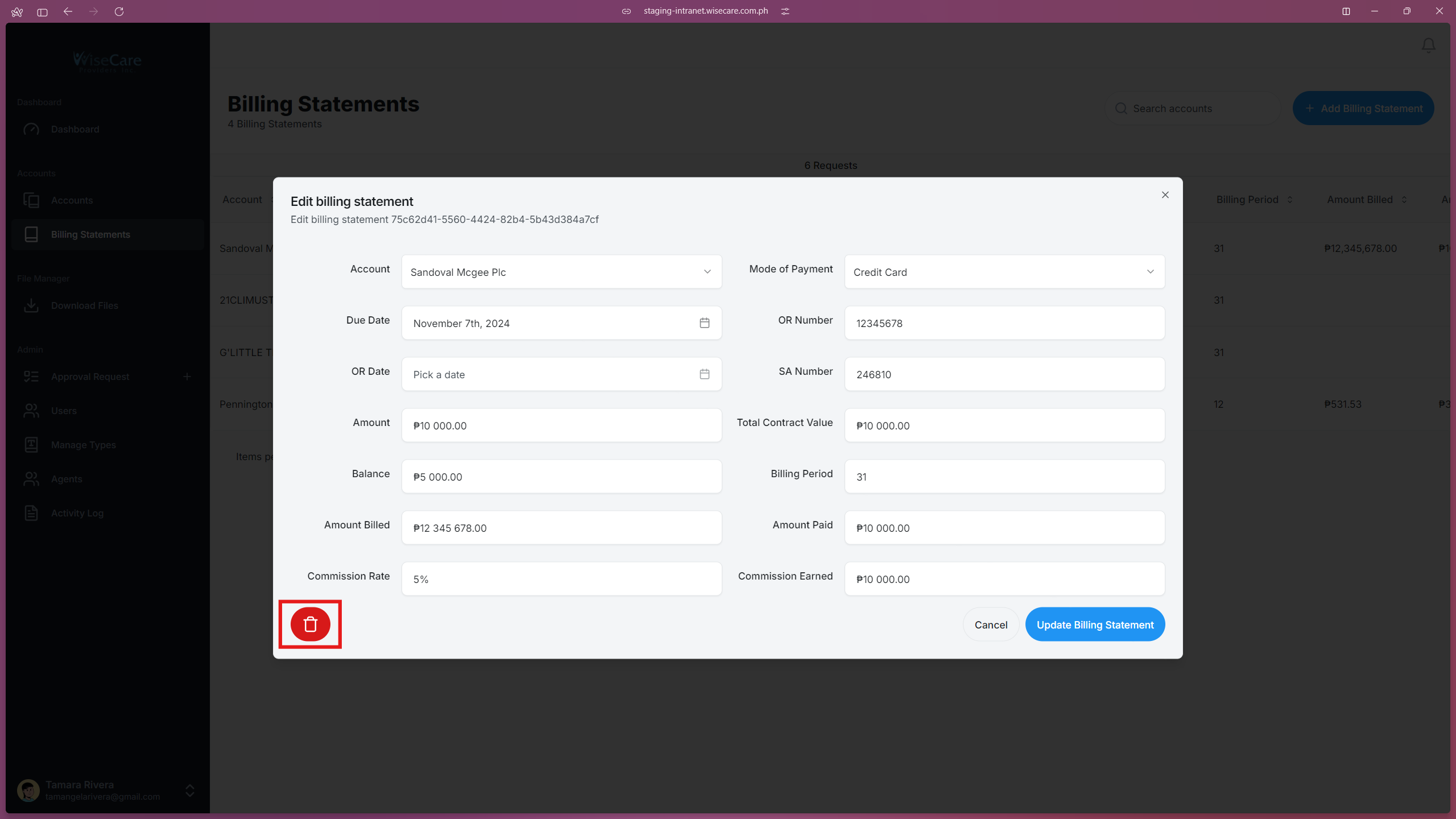Click the notification bell icon
This screenshot has height=819, width=1456.
[x=1428, y=45]
